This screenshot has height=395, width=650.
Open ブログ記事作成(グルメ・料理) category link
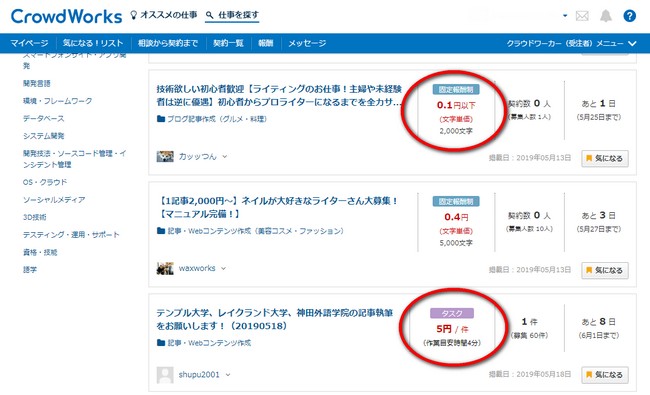pyautogui.click(x=217, y=119)
